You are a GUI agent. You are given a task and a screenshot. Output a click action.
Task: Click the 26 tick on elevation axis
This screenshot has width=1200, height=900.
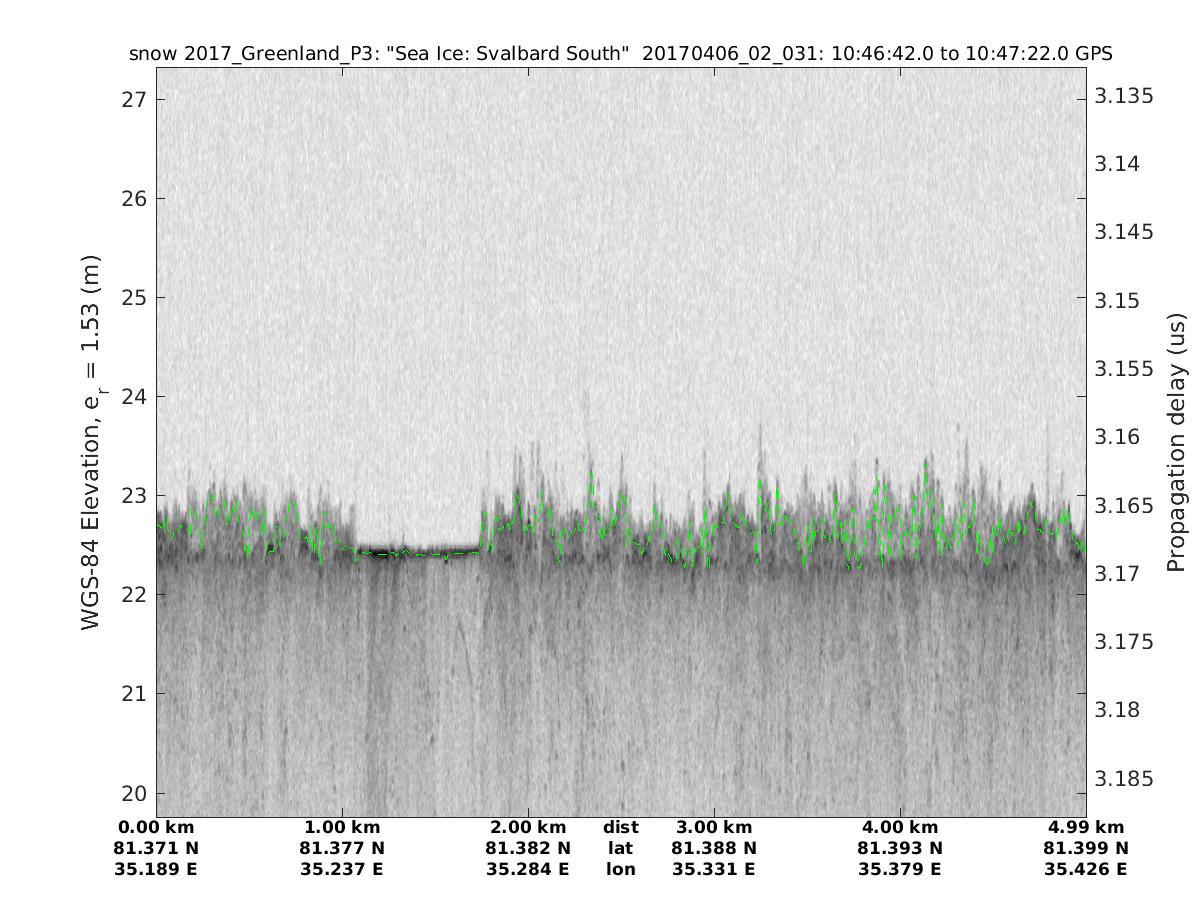(134, 198)
